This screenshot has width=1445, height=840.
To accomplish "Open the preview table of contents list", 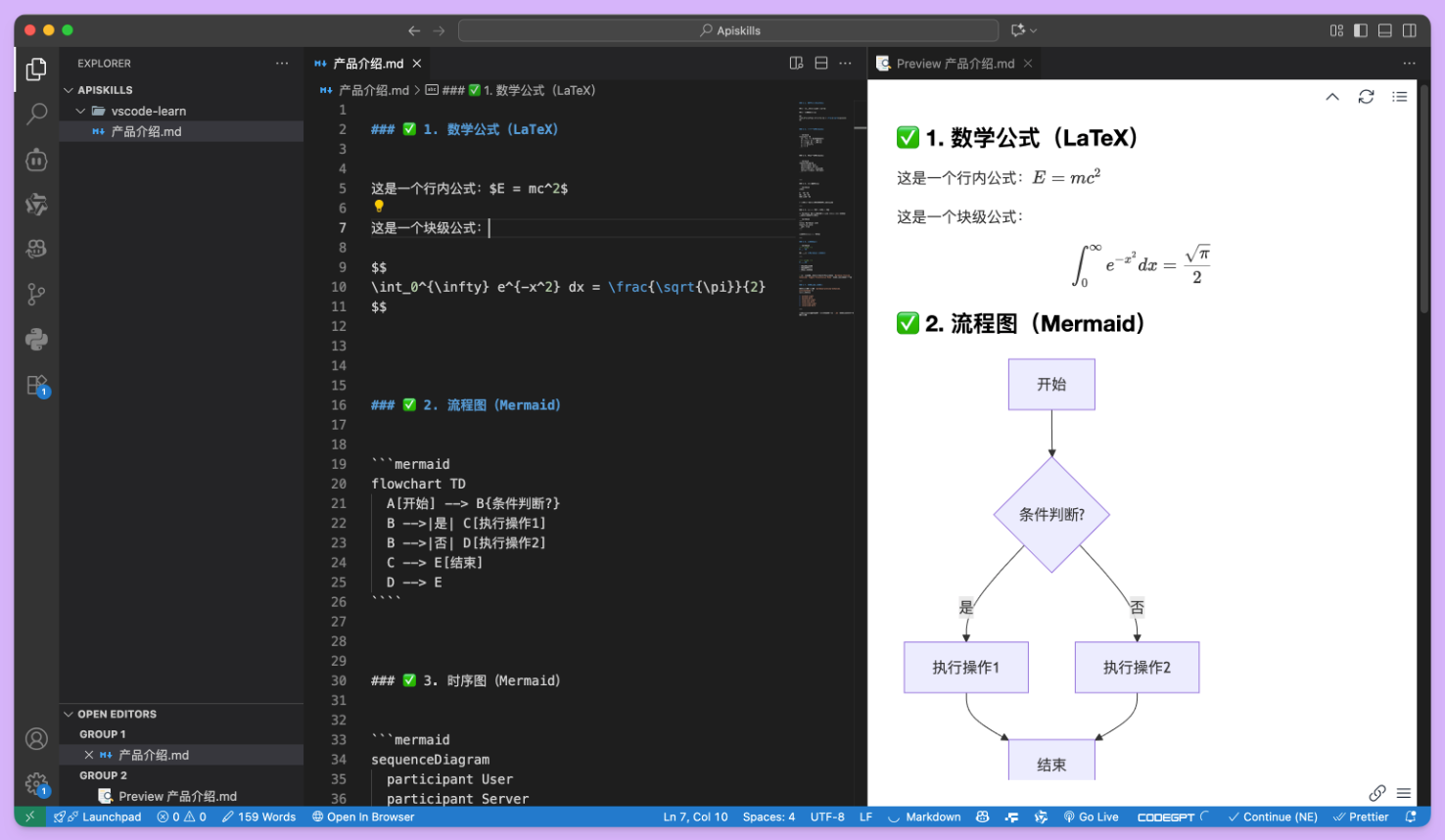I will [1399, 97].
